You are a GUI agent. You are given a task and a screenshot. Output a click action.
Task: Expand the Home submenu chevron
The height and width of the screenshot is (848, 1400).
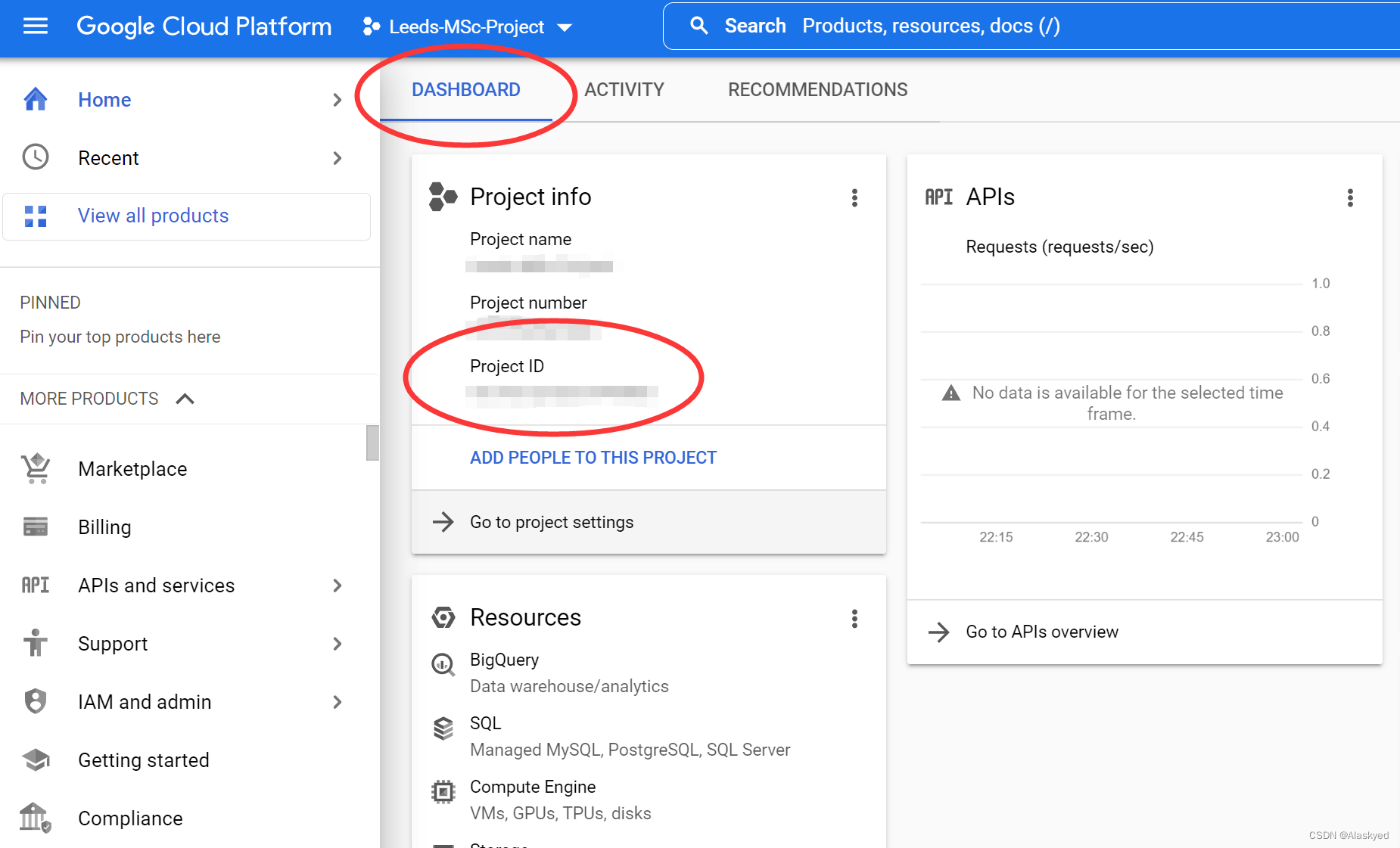pos(338,100)
